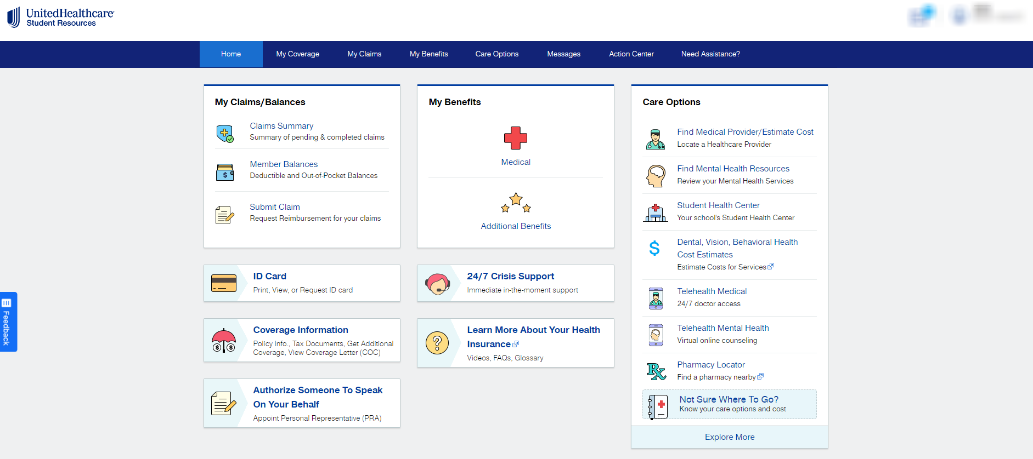This screenshot has width=1033, height=459.
Task: Click the 24/7 Crisis Support headset icon
Action: [436, 283]
